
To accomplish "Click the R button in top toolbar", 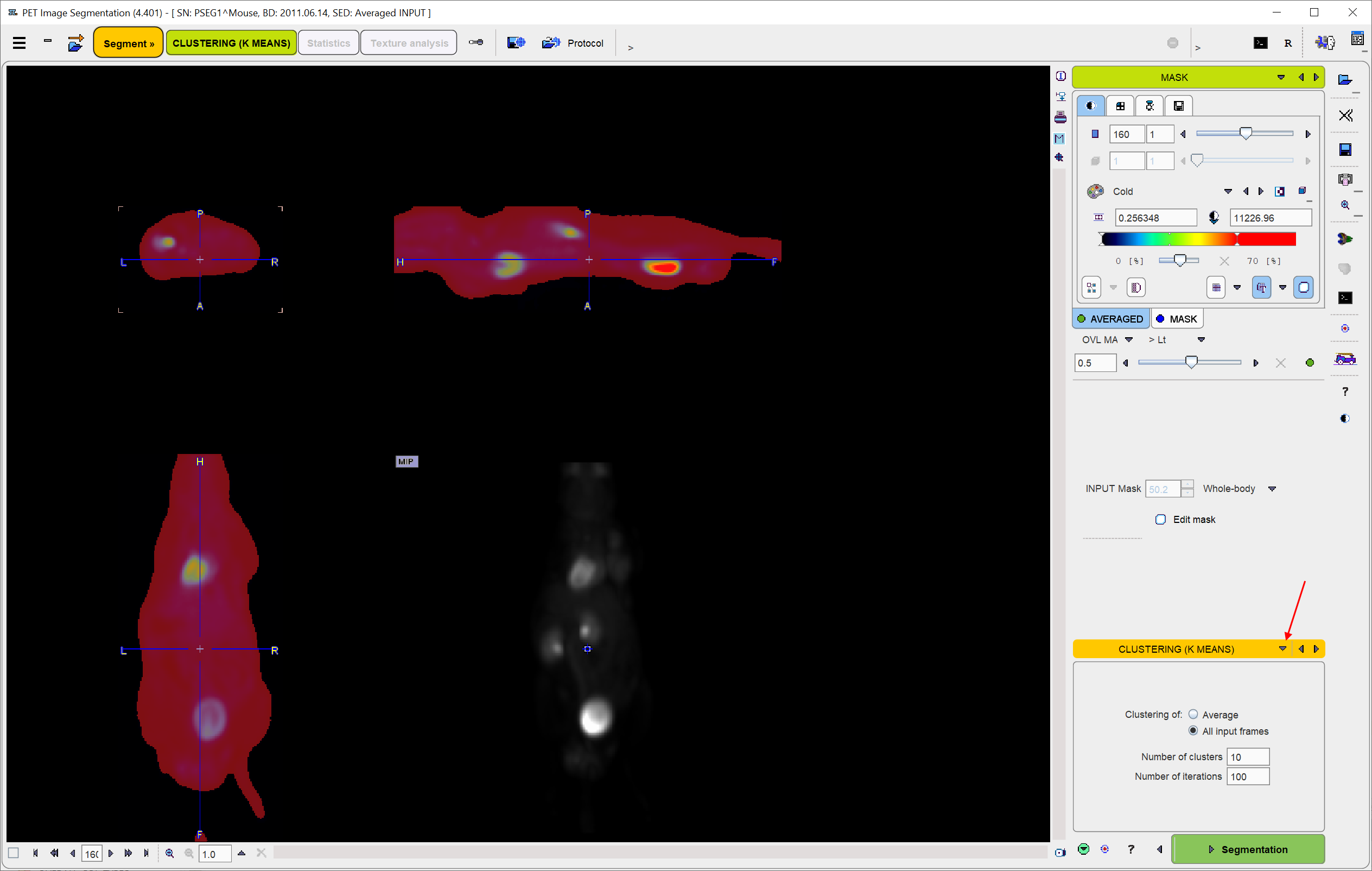I will [x=1288, y=43].
